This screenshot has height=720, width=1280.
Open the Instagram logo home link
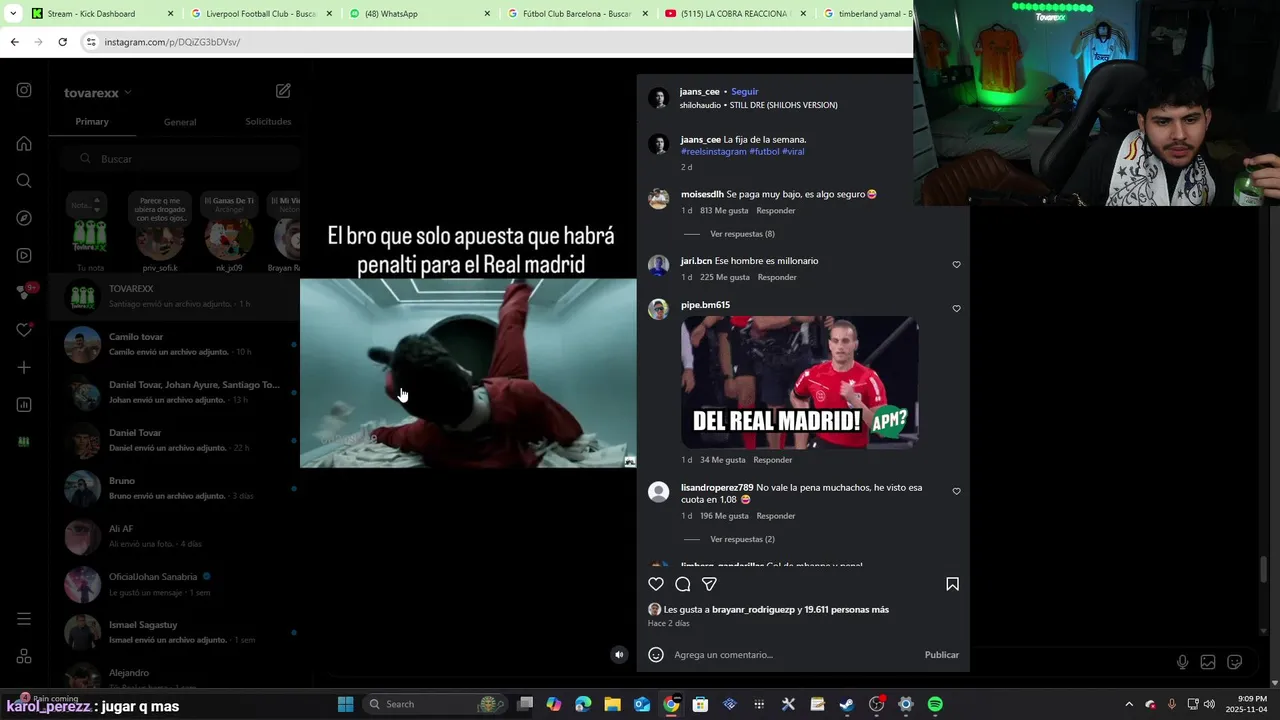pyautogui.click(x=24, y=90)
